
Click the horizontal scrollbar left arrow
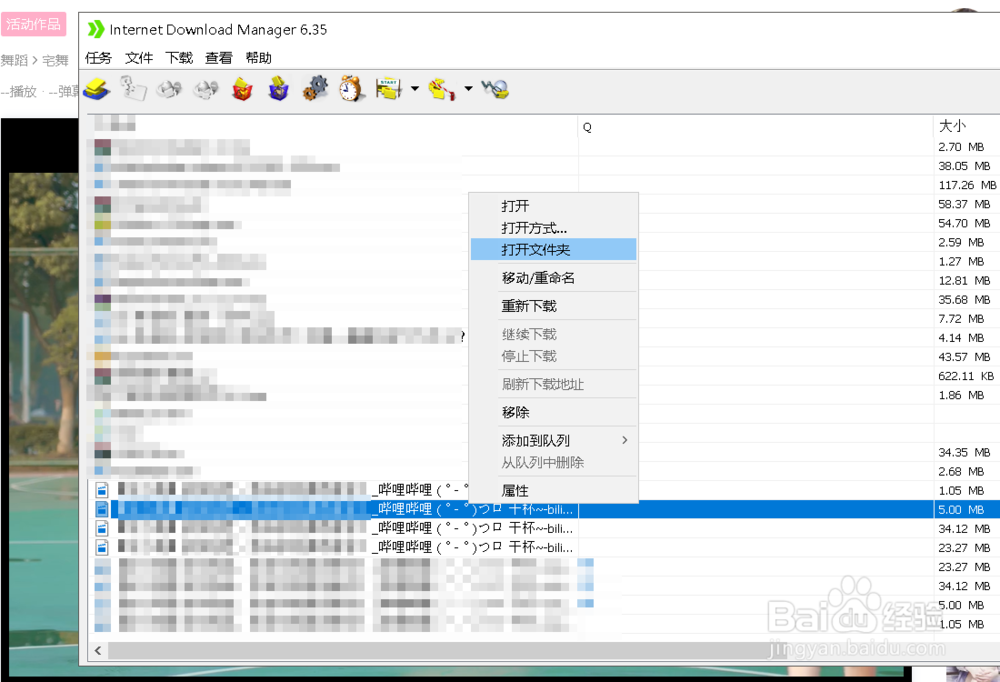click(x=98, y=651)
